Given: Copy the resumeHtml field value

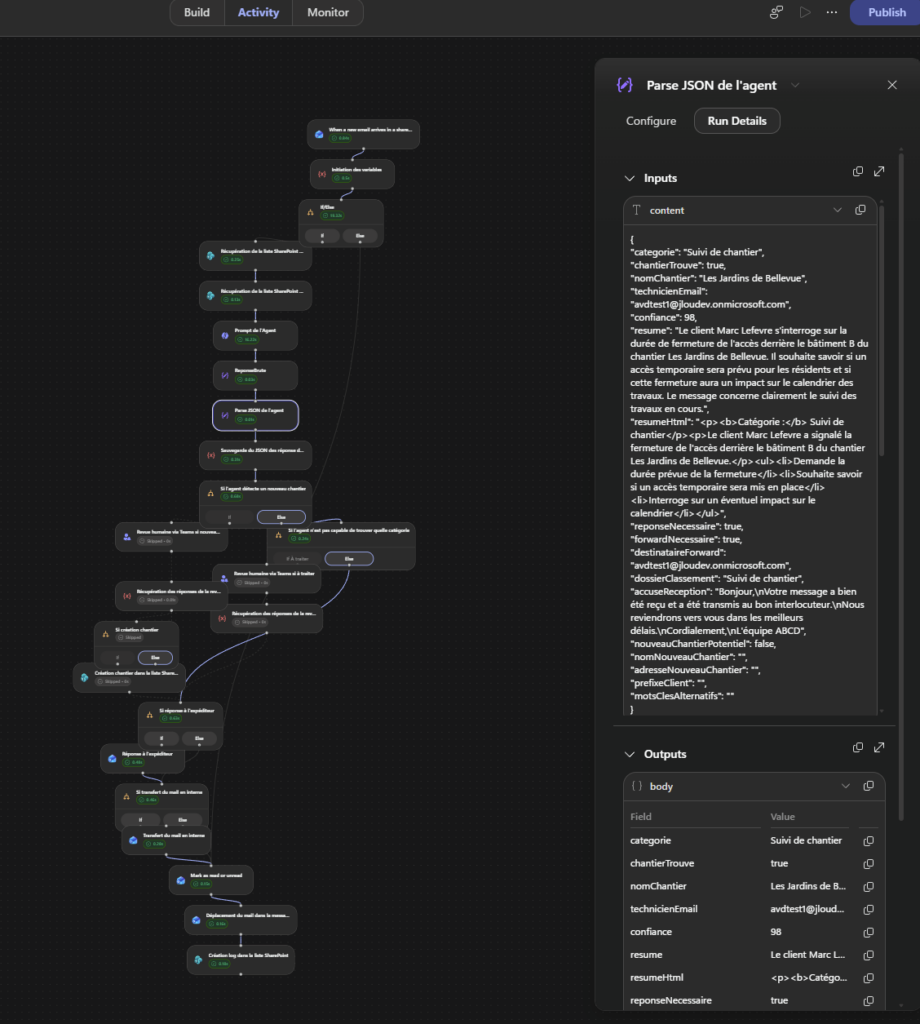Looking at the screenshot, I should tap(868, 978).
